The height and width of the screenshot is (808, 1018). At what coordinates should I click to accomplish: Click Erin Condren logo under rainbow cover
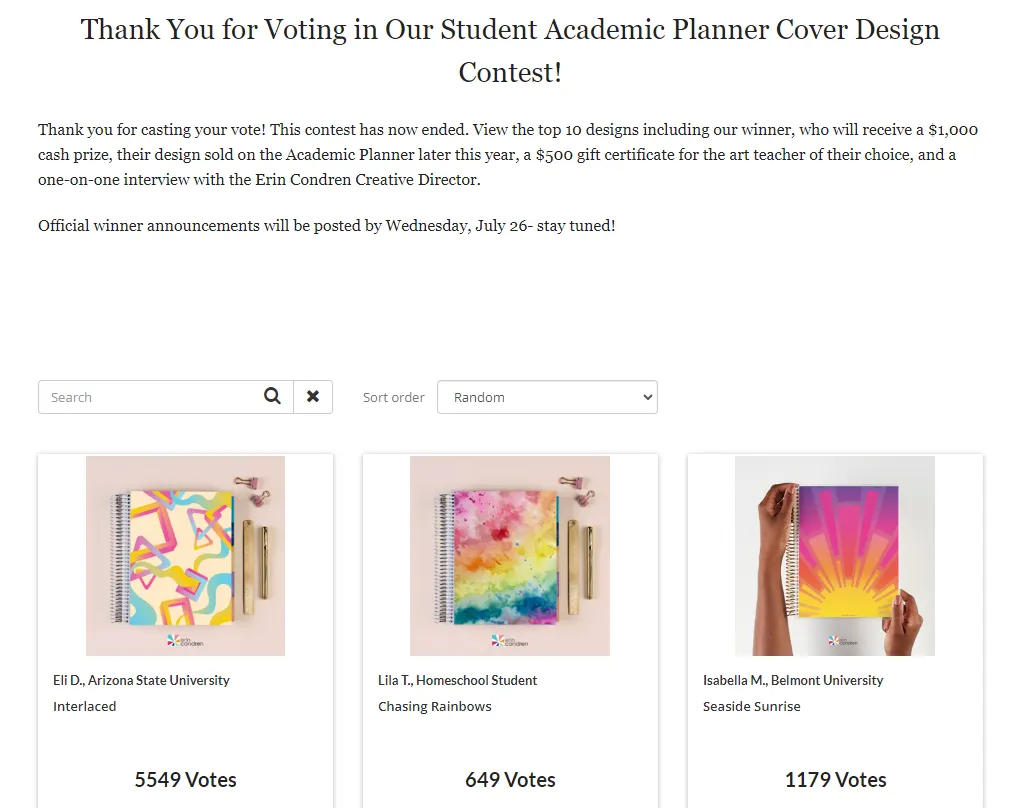(x=510, y=641)
